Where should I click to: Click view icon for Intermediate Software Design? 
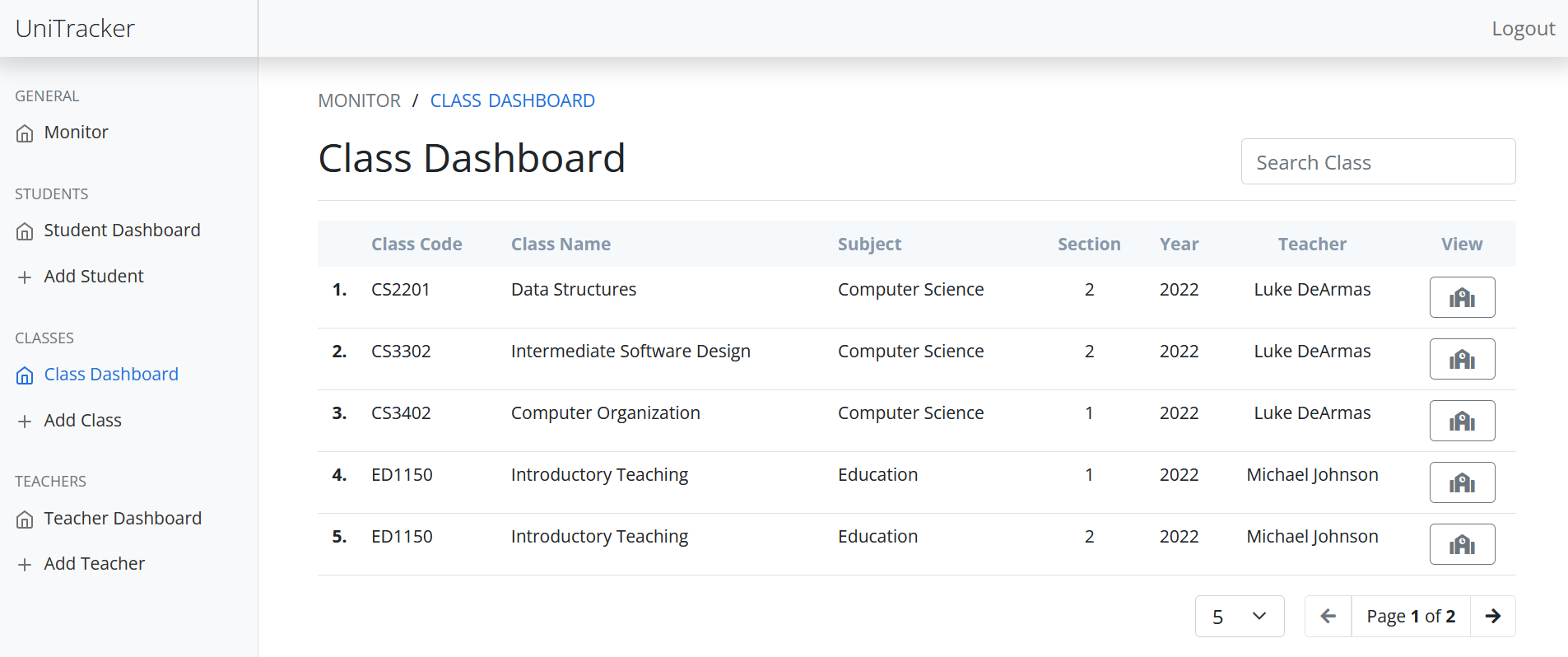coord(1462,359)
